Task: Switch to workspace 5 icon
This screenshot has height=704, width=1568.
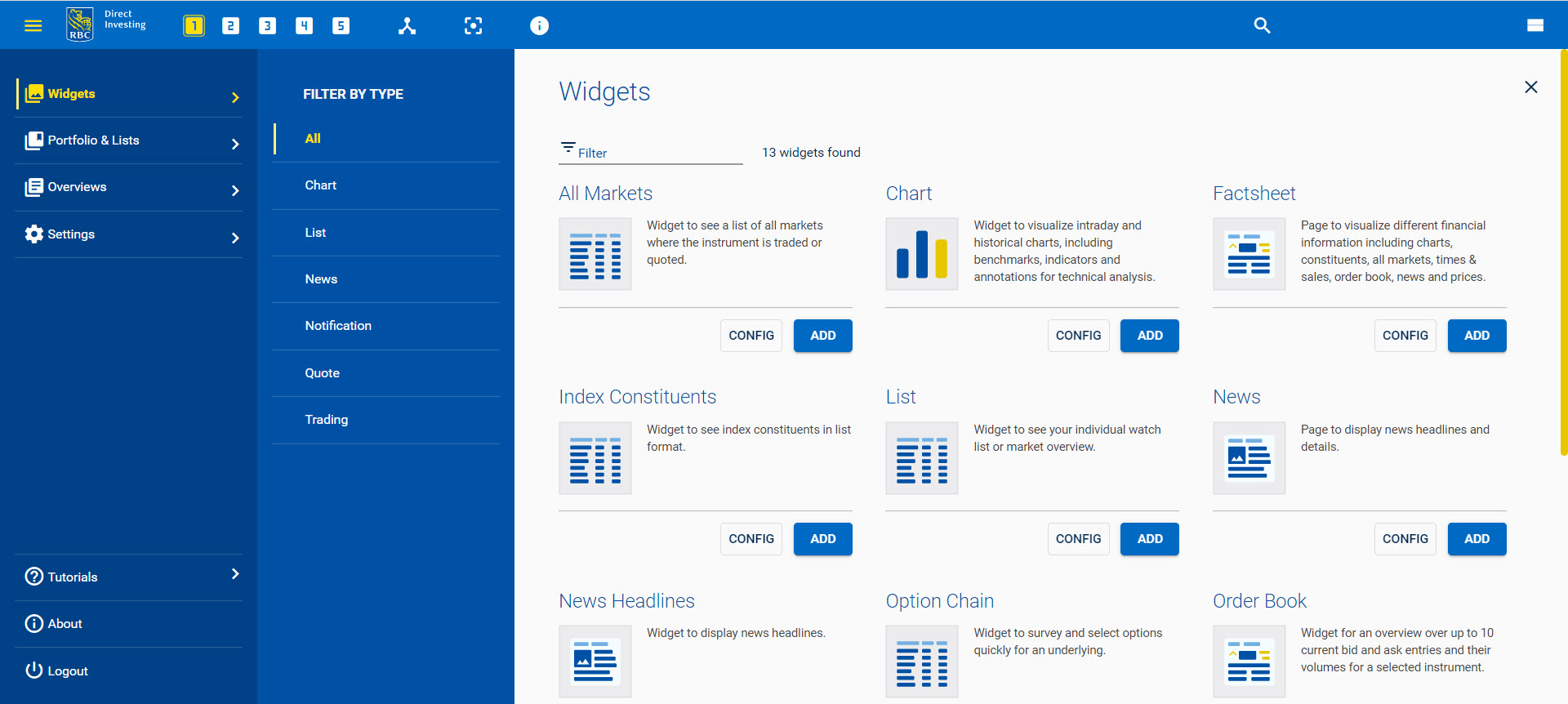Action: tap(341, 25)
